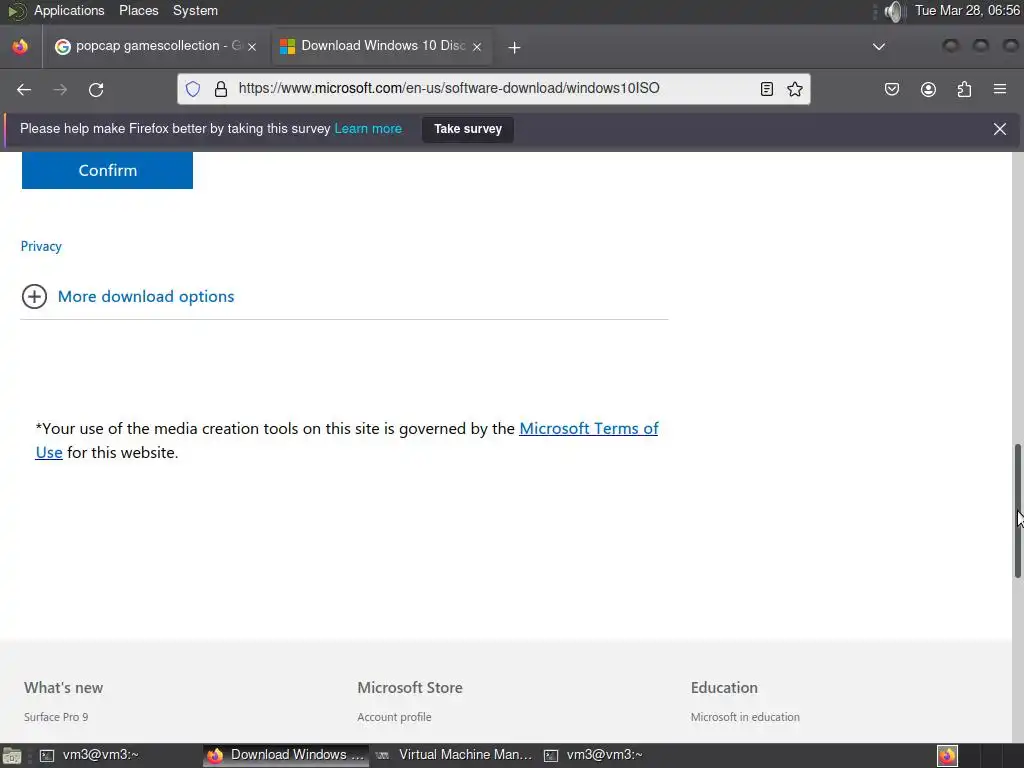This screenshot has width=1024, height=768.
Task: Click the padlock site security icon
Action: coord(221,89)
